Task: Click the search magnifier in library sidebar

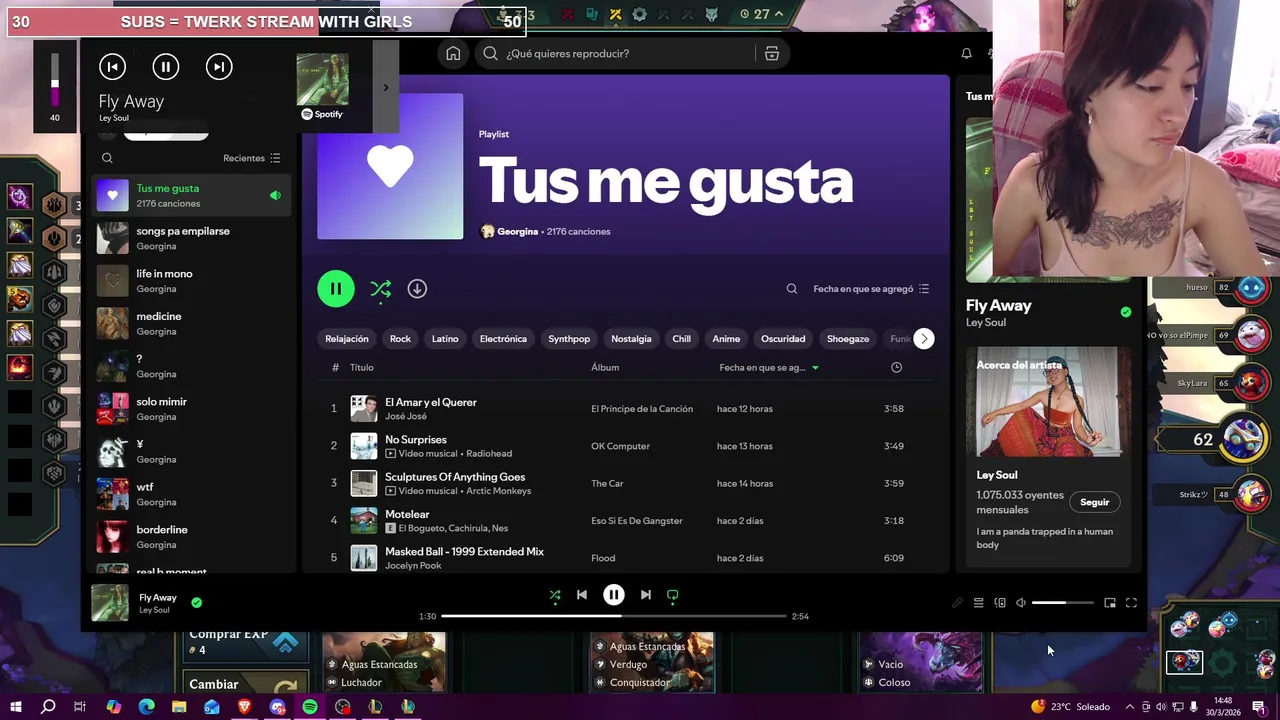Action: [x=107, y=158]
